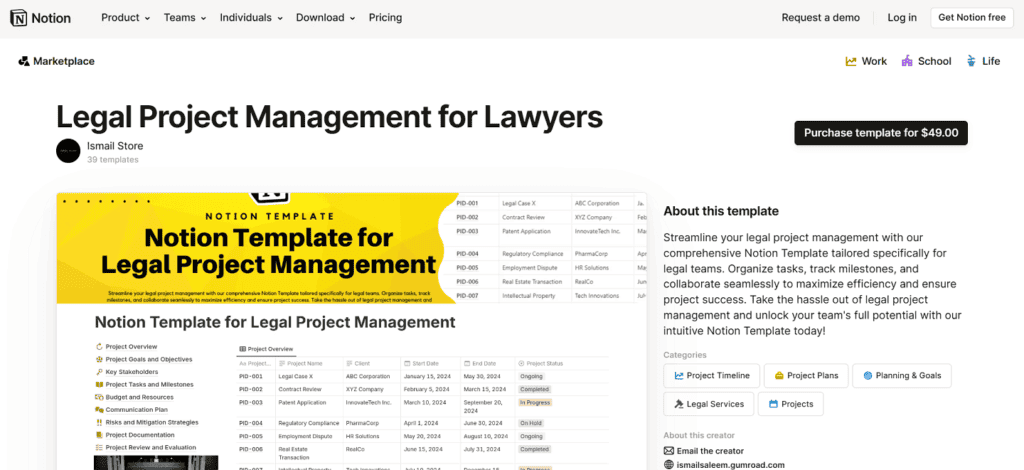Image resolution: width=1024 pixels, height=470 pixels.
Task: Click the Legal Project Management for Lawyers title
Action: coord(329,117)
